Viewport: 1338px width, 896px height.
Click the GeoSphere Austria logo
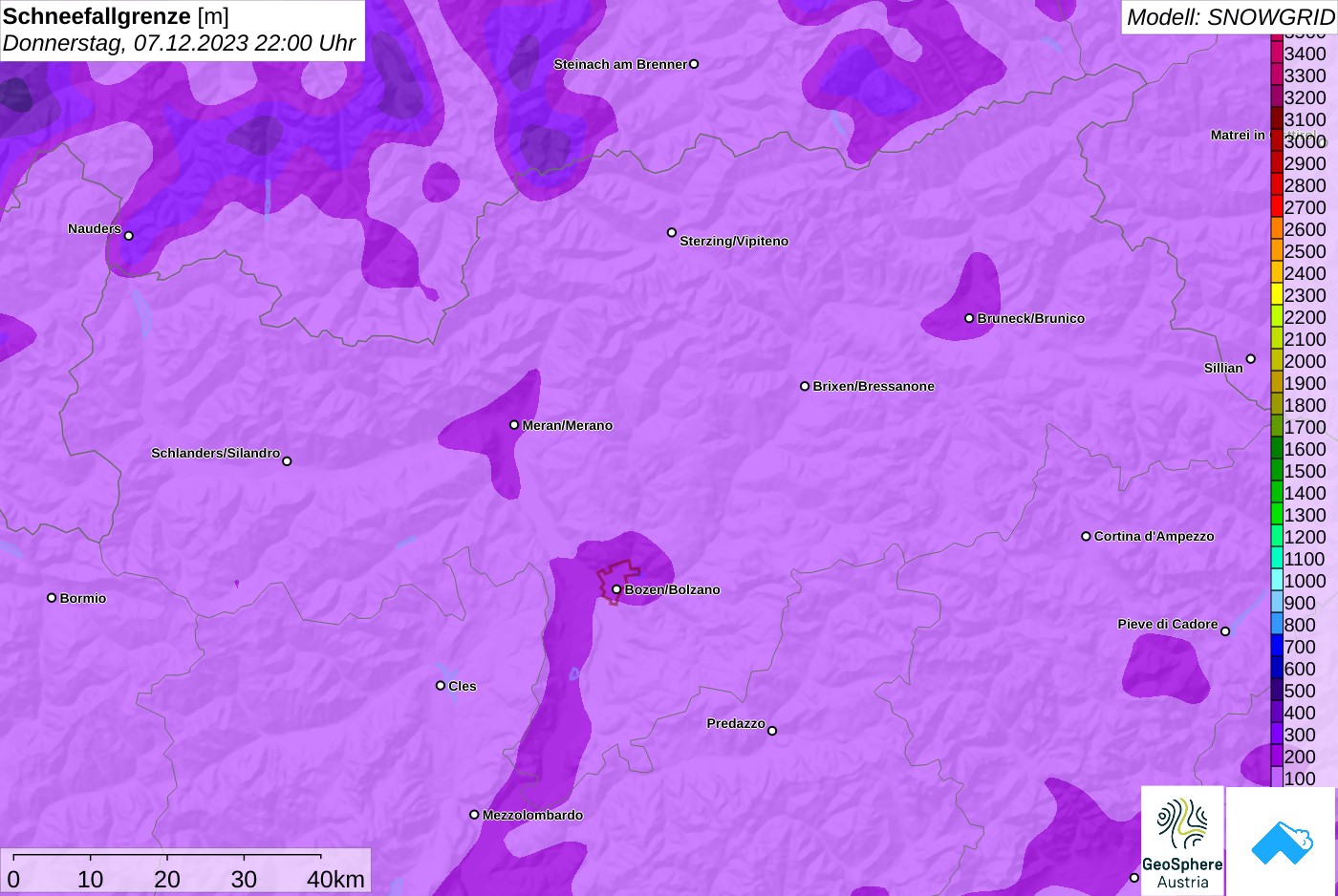point(1182,842)
